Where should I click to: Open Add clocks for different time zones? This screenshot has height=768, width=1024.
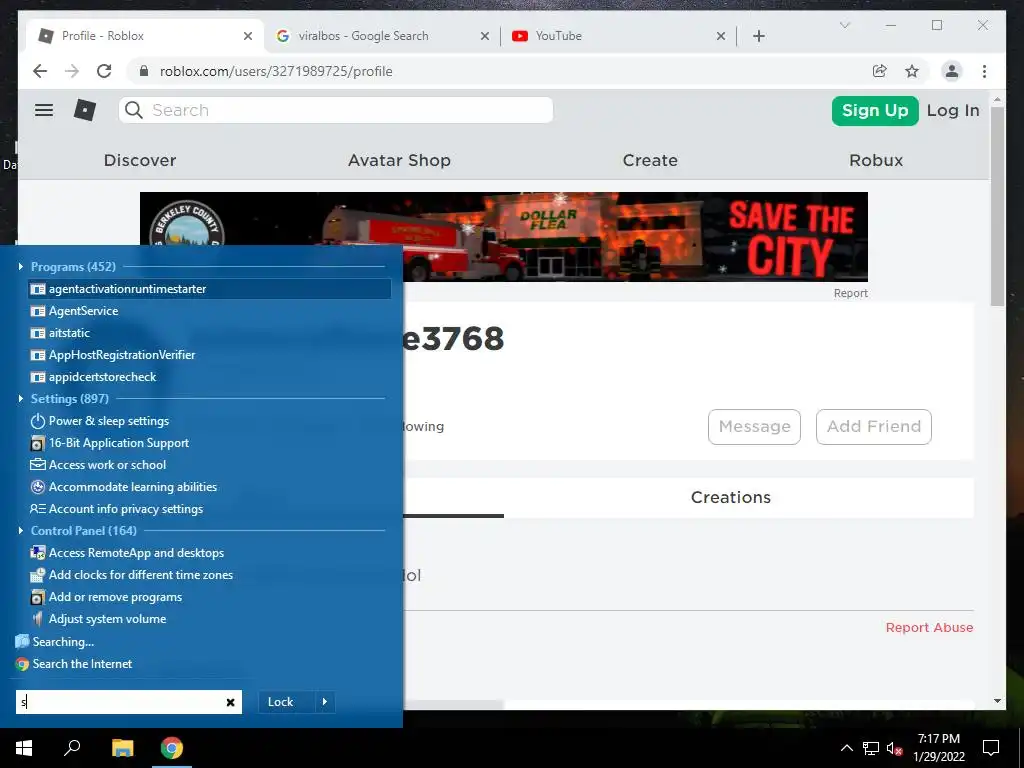point(210,575)
